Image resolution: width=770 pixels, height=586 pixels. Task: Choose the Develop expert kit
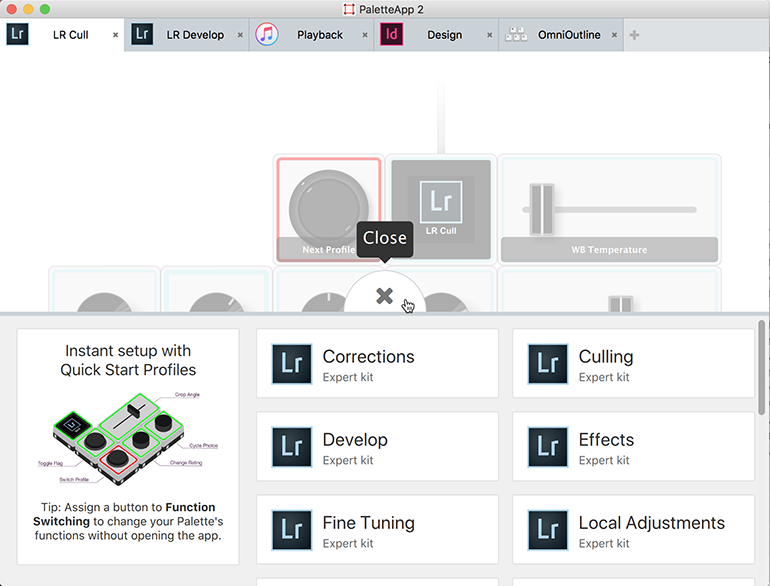(x=377, y=448)
